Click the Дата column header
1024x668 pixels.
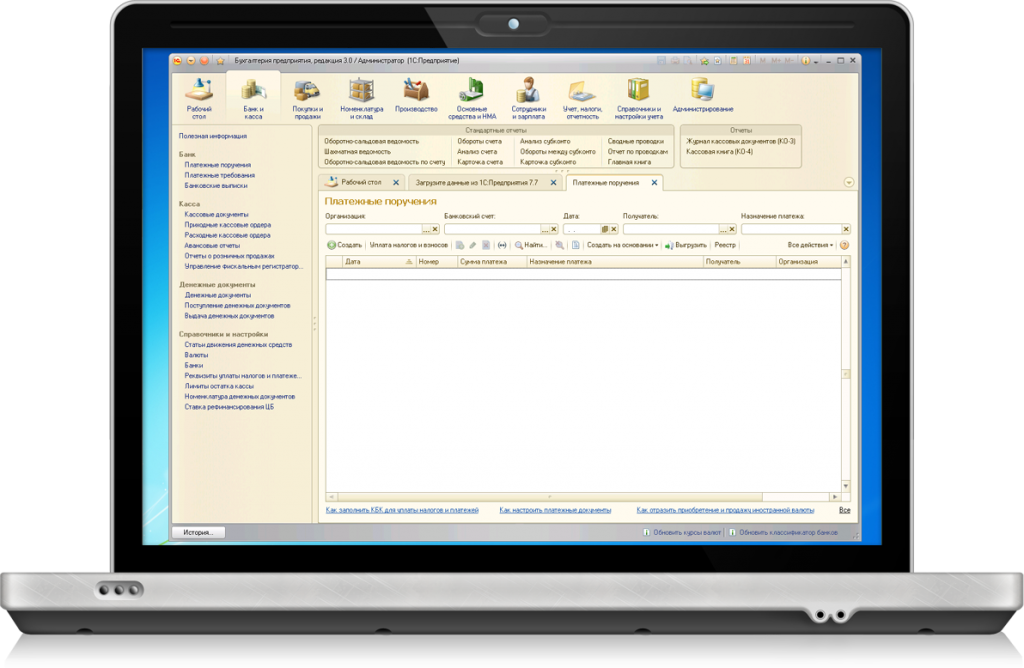379,262
